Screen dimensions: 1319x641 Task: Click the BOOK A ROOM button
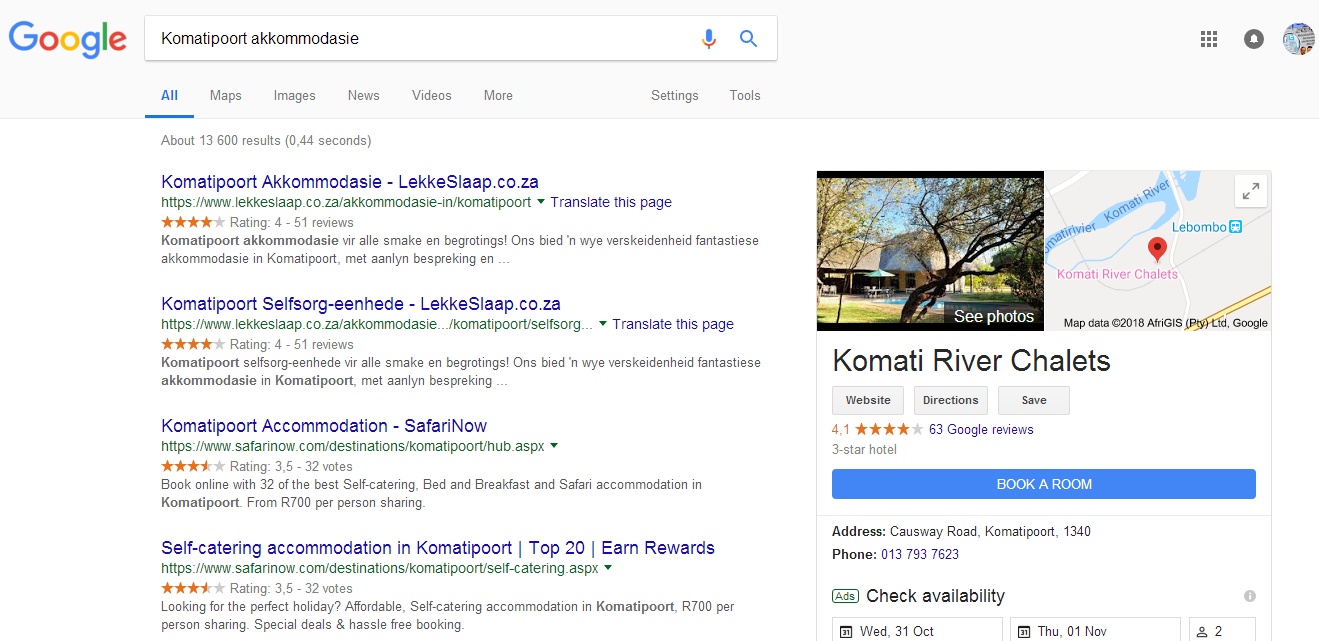pyautogui.click(x=1044, y=484)
